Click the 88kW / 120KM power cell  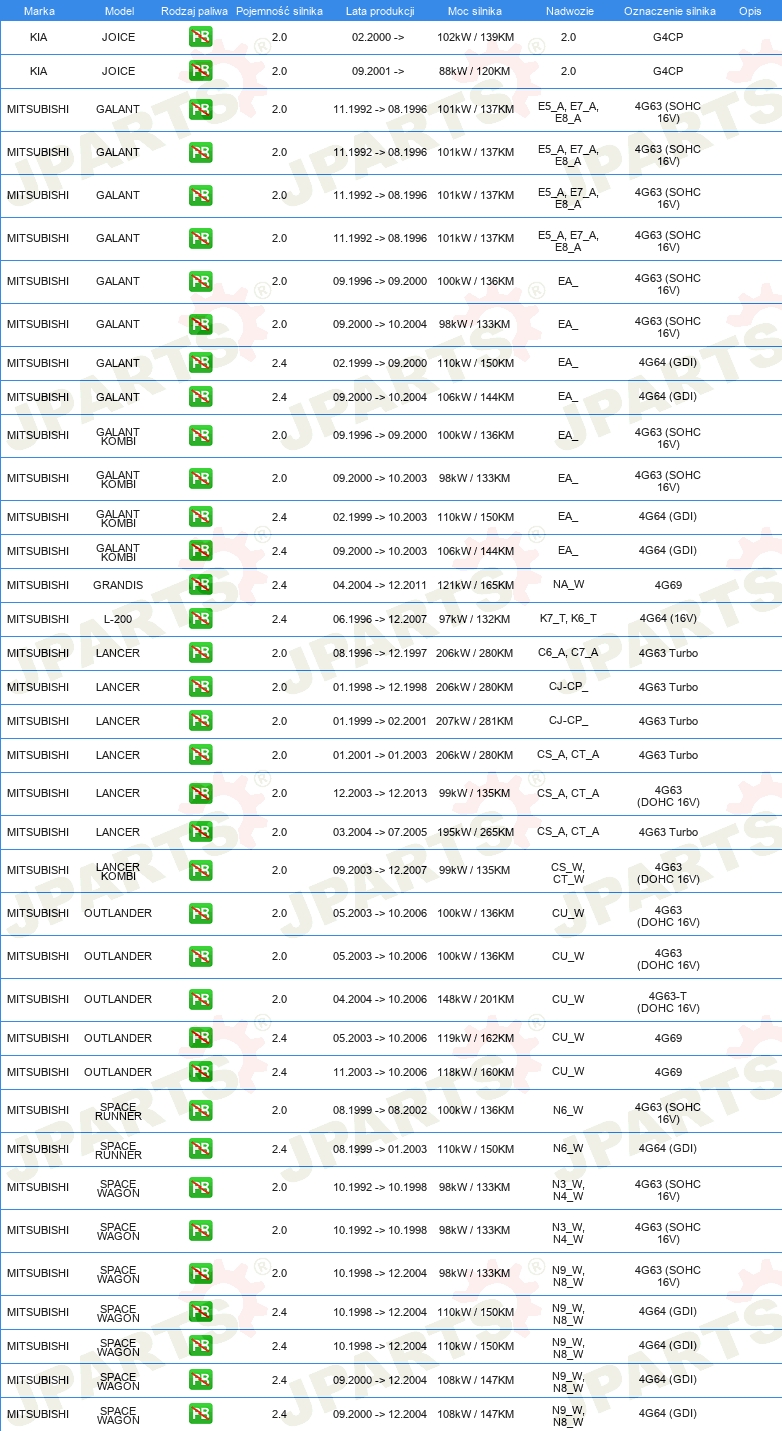tap(475, 71)
